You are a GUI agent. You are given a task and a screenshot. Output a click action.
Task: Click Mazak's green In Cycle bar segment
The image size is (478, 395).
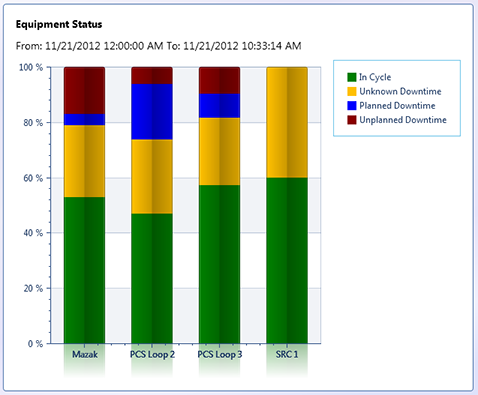[85, 270]
